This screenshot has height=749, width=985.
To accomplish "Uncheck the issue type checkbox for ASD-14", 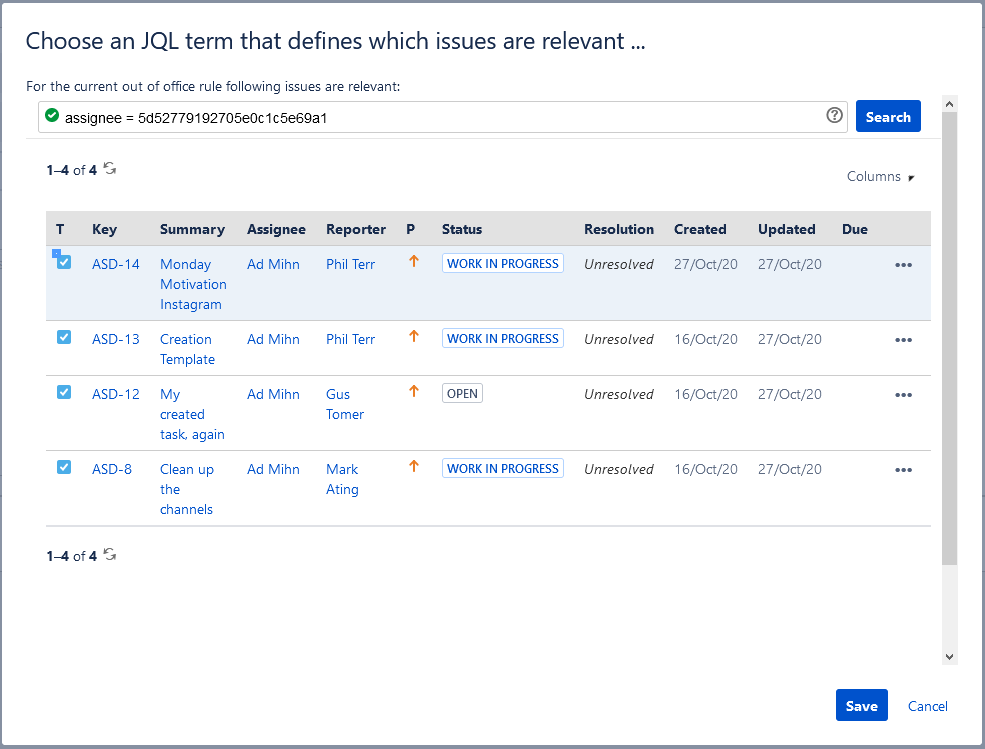I will tap(64, 262).
